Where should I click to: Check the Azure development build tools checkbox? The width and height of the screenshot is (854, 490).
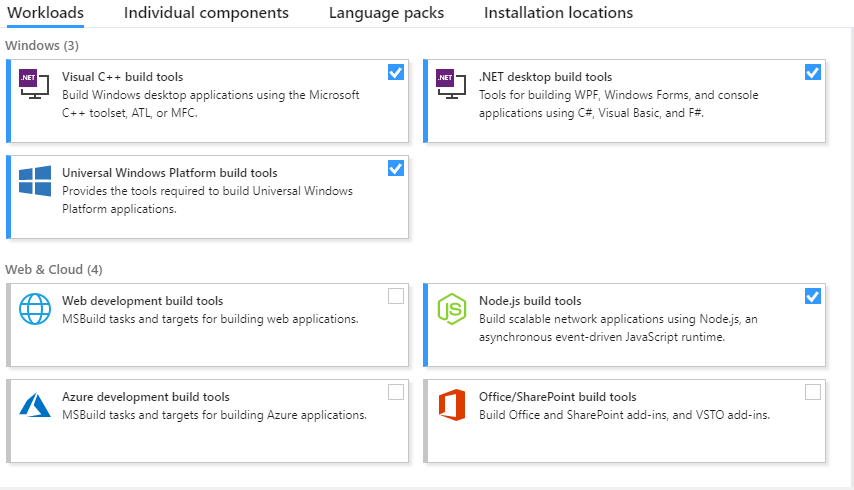point(396,392)
